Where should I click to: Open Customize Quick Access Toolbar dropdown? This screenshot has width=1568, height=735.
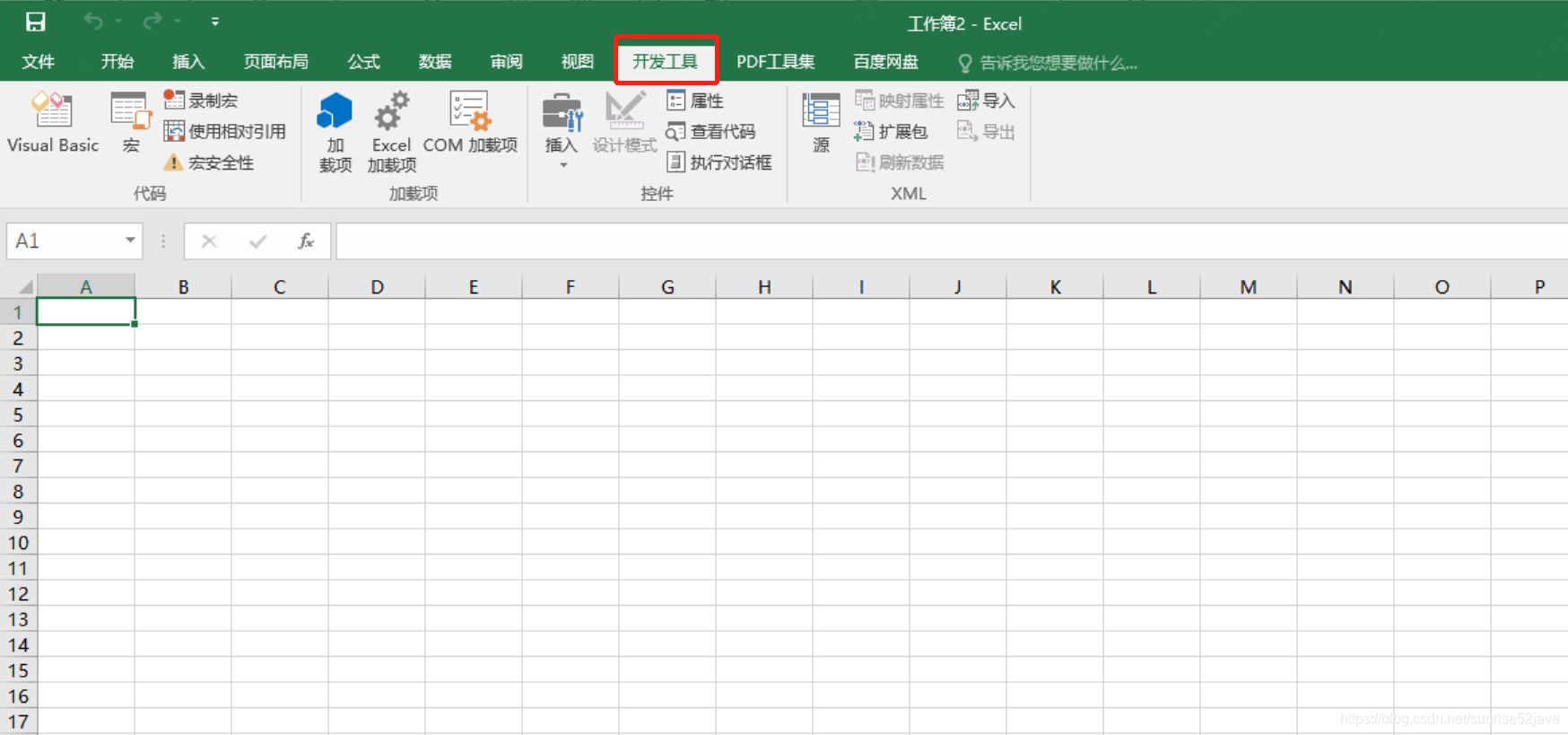pyautogui.click(x=215, y=21)
